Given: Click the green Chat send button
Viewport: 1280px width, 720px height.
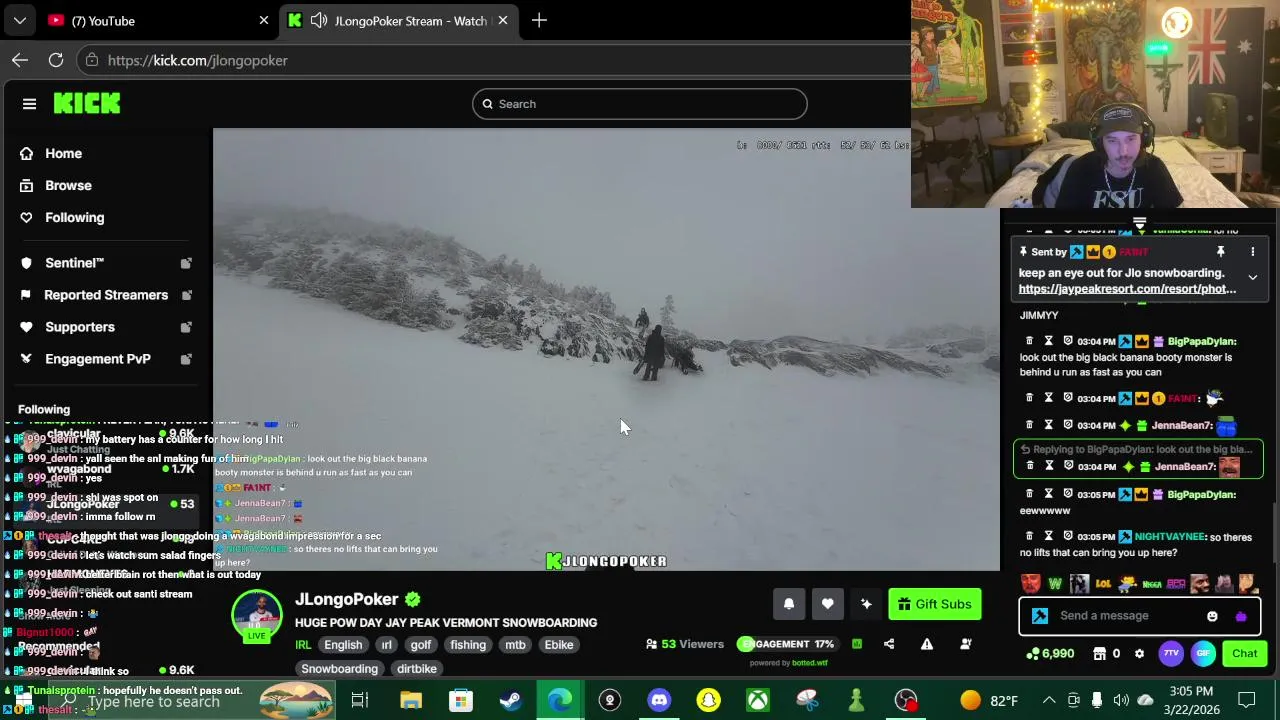Looking at the screenshot, I should 1244,654.
